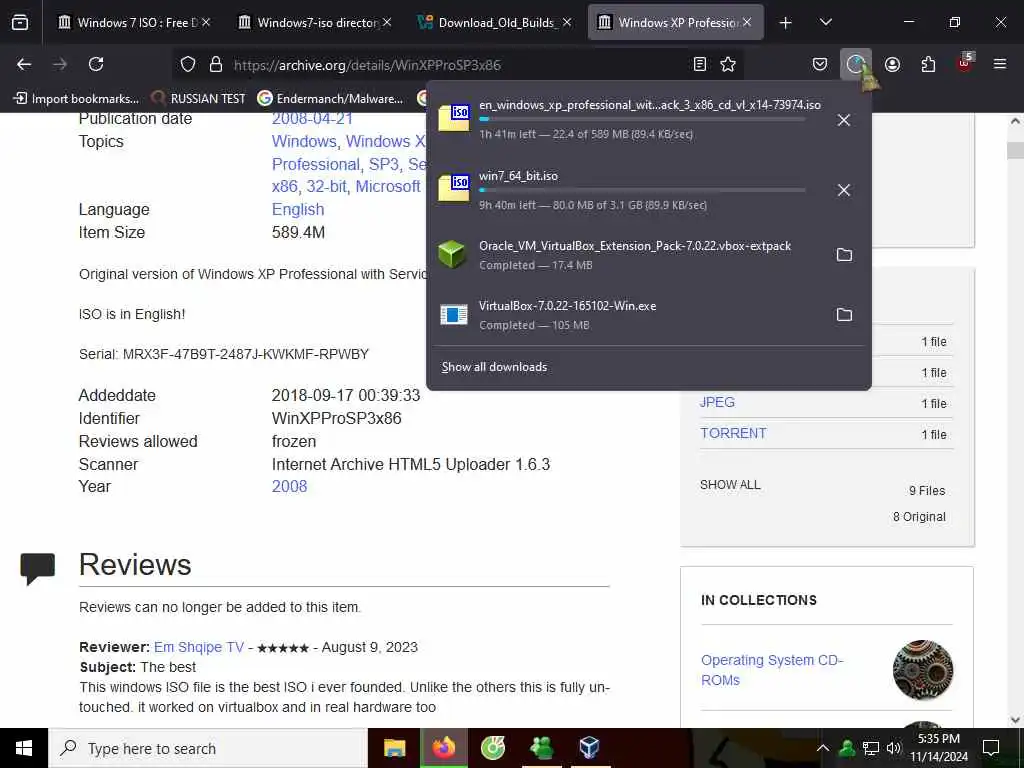The image size is (1024, 768).
Task: Open the notification center
Action: click(991, 748)
